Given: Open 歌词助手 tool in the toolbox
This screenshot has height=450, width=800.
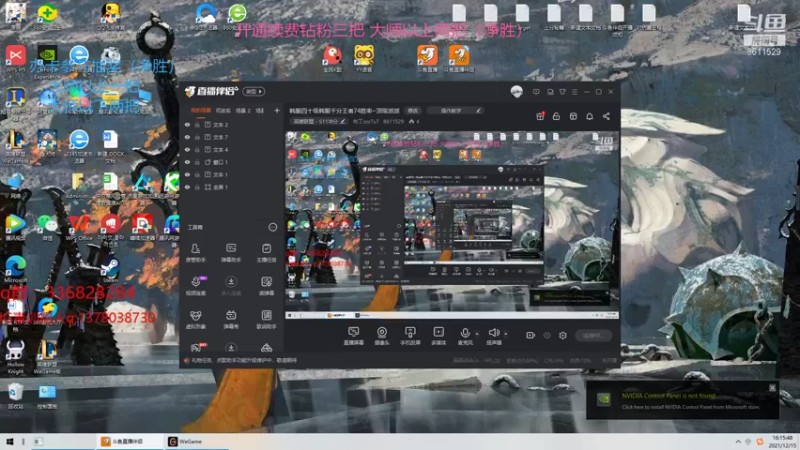Looking at the screenshot, I should tap(266, 319).
